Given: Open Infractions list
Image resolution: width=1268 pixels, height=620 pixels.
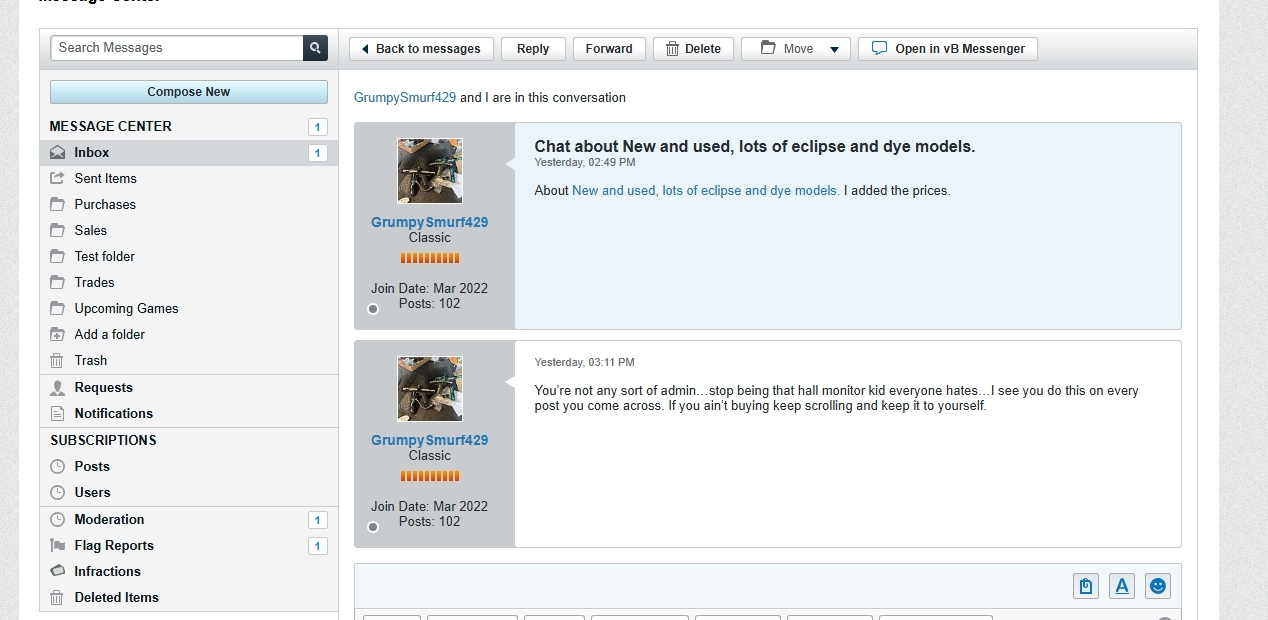Looking at the screenshot, I should [x=107, y=571].
